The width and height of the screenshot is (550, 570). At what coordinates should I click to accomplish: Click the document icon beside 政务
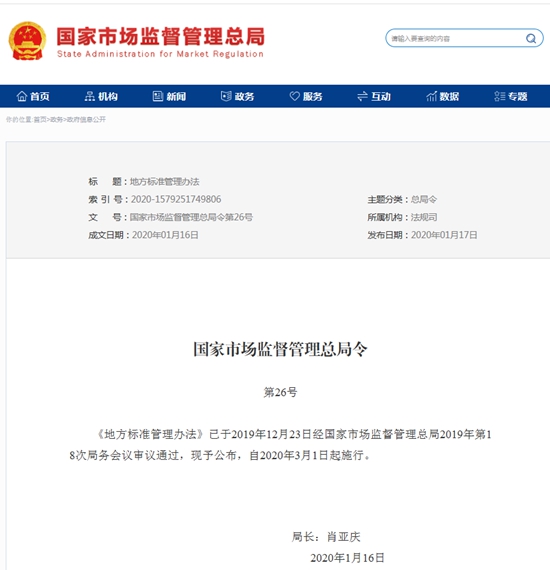(226, 96)
